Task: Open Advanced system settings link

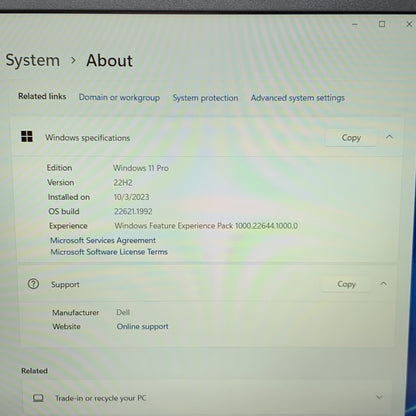Action: click(298, 98)
